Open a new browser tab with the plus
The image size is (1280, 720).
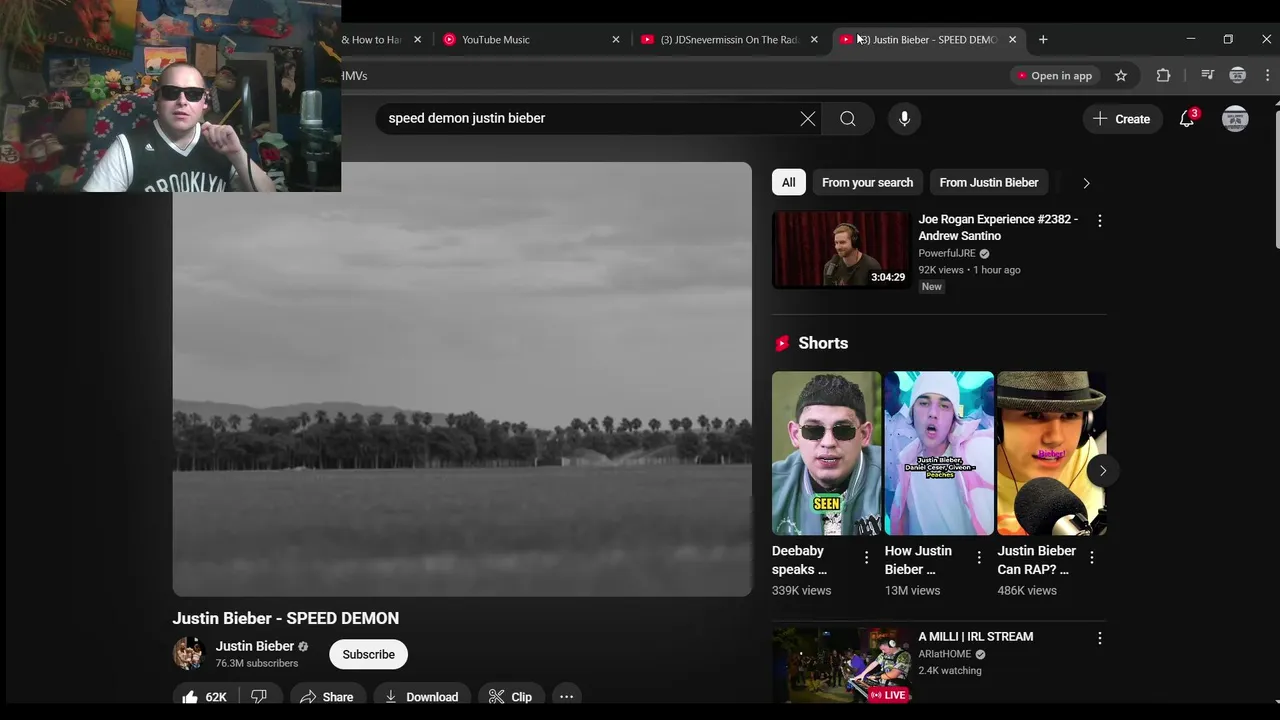(1043, 40)
